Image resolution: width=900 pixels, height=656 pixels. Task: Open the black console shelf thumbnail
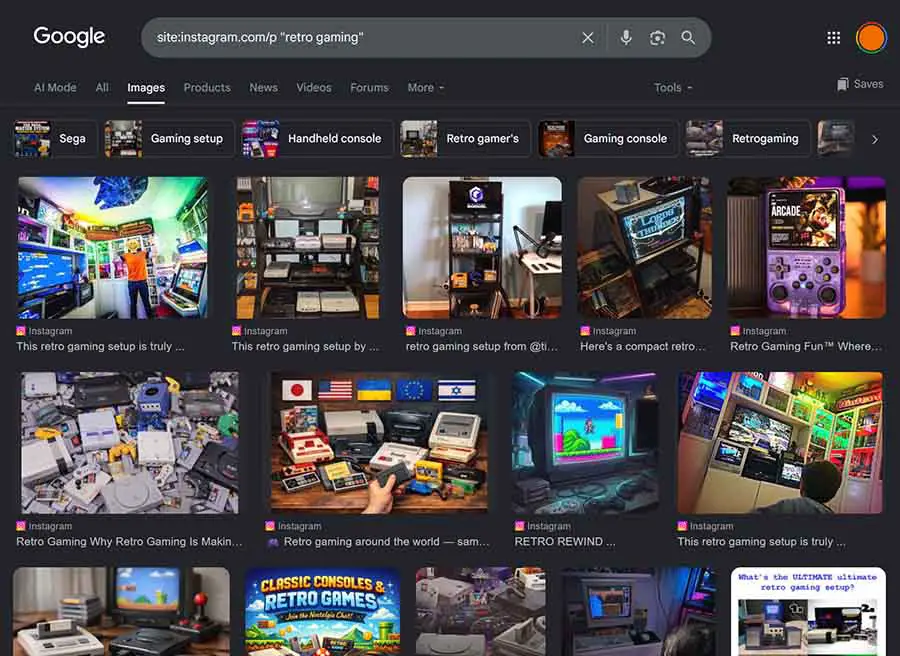(x=308, y=247)
